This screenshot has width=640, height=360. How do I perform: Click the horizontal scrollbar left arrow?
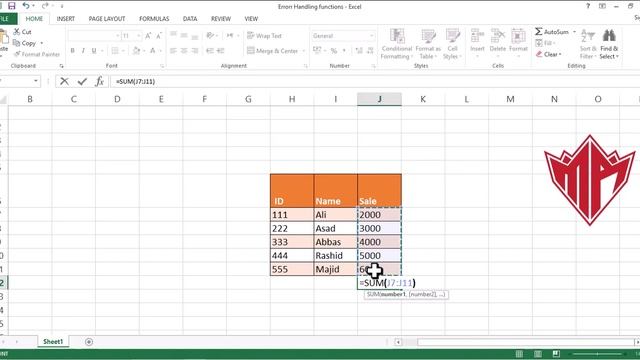pyautogui.click(x=398, y=342)
